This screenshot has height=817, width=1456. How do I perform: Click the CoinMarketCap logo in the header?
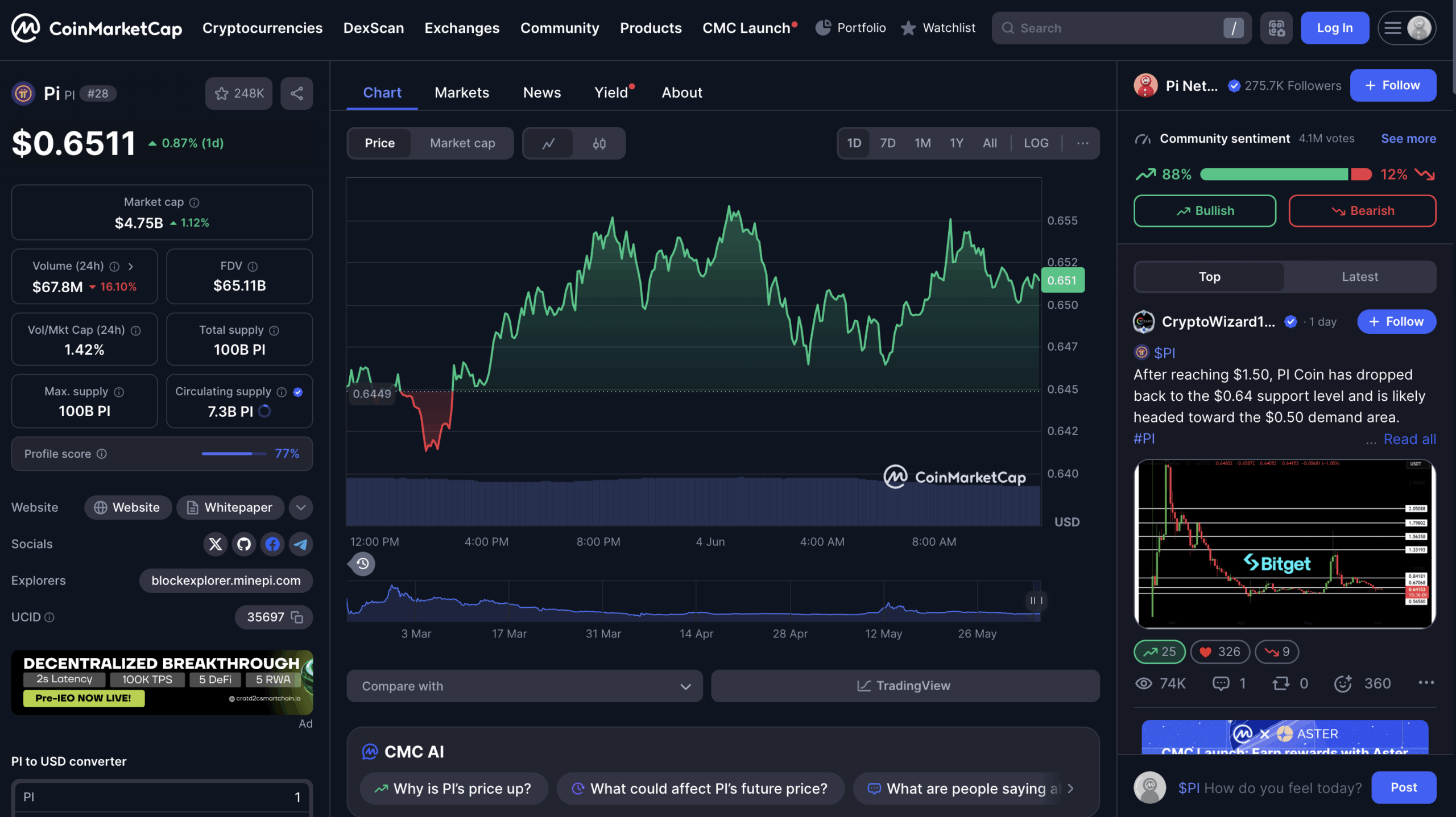point(97,28)
